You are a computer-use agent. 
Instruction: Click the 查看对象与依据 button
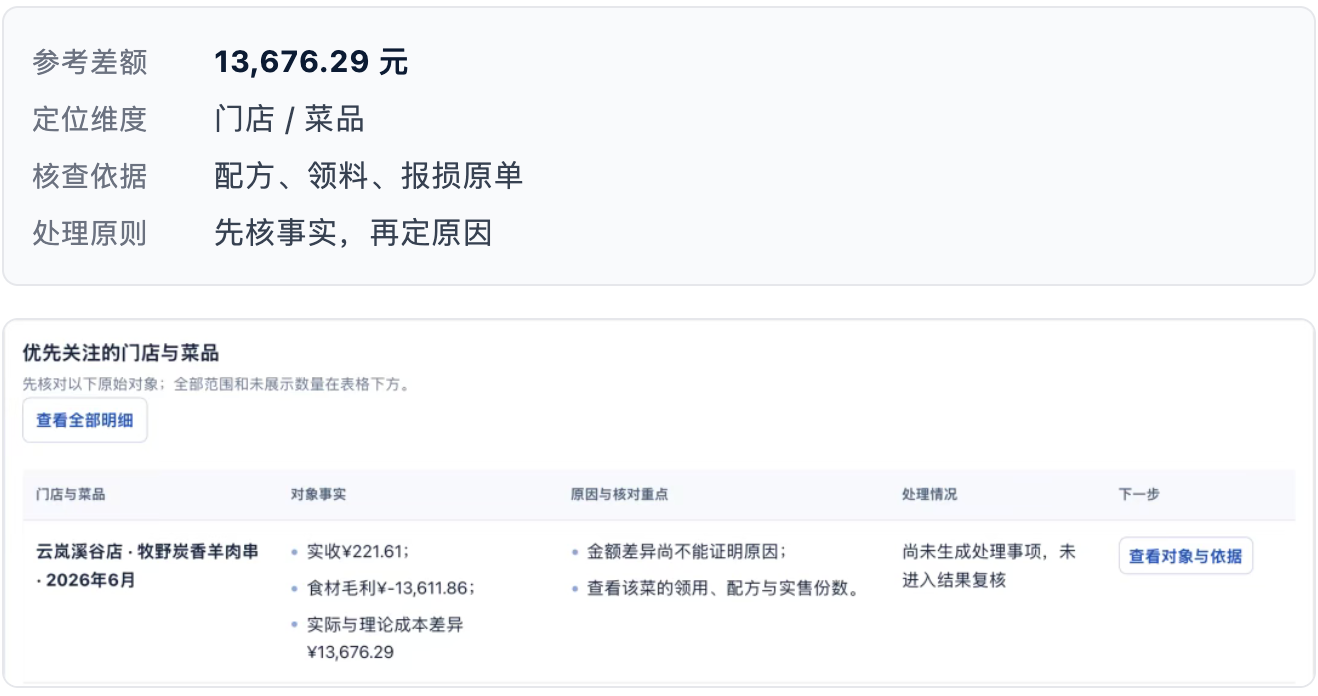(1185, 556)
